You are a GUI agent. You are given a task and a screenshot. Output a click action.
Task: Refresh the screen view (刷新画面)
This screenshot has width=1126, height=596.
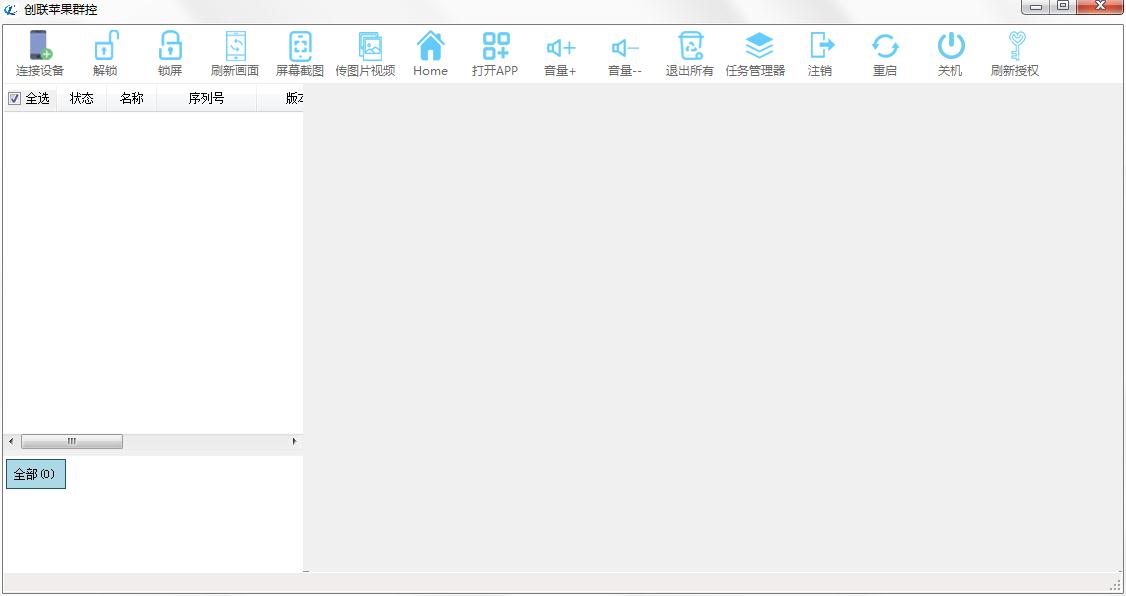(235, 54)
